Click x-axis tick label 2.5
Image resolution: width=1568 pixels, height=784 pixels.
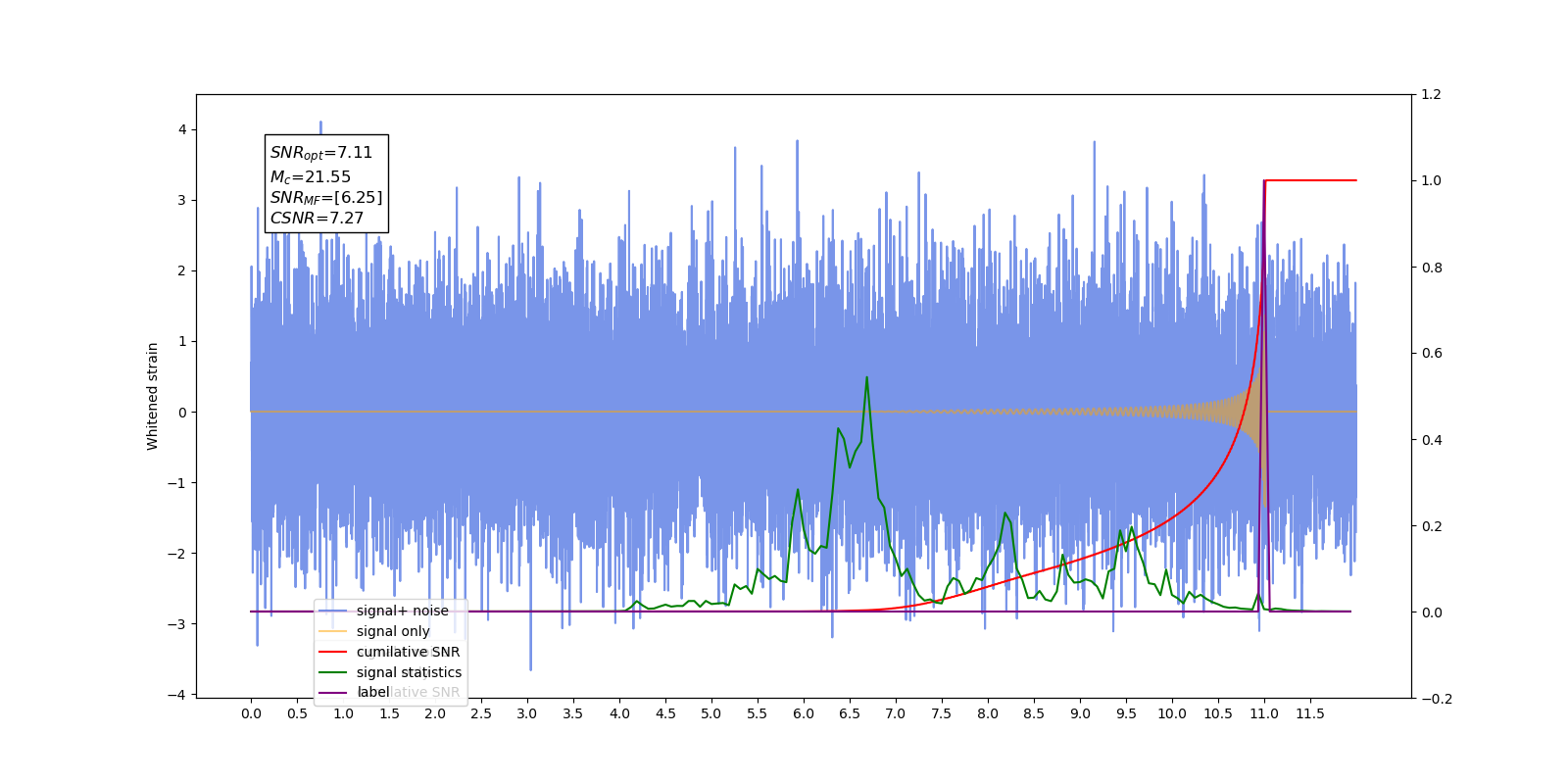coord(481,714)
